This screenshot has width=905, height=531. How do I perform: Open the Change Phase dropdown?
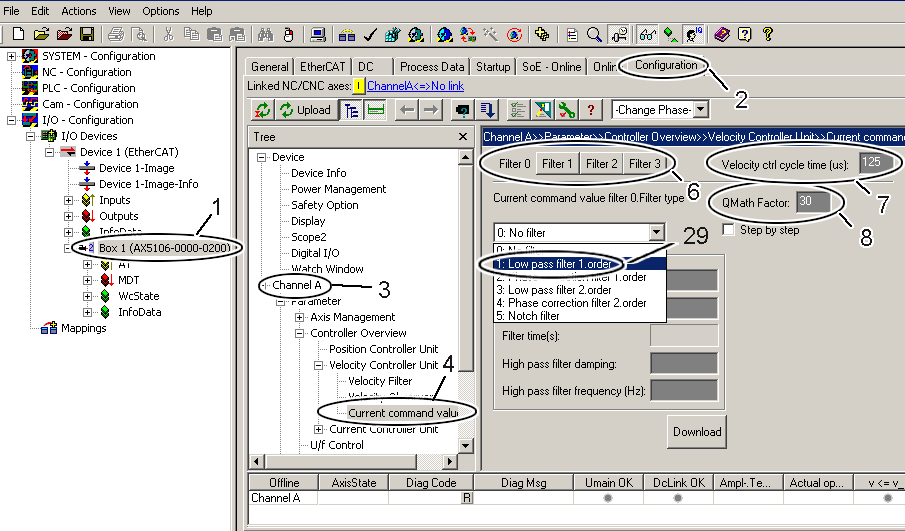701,110
